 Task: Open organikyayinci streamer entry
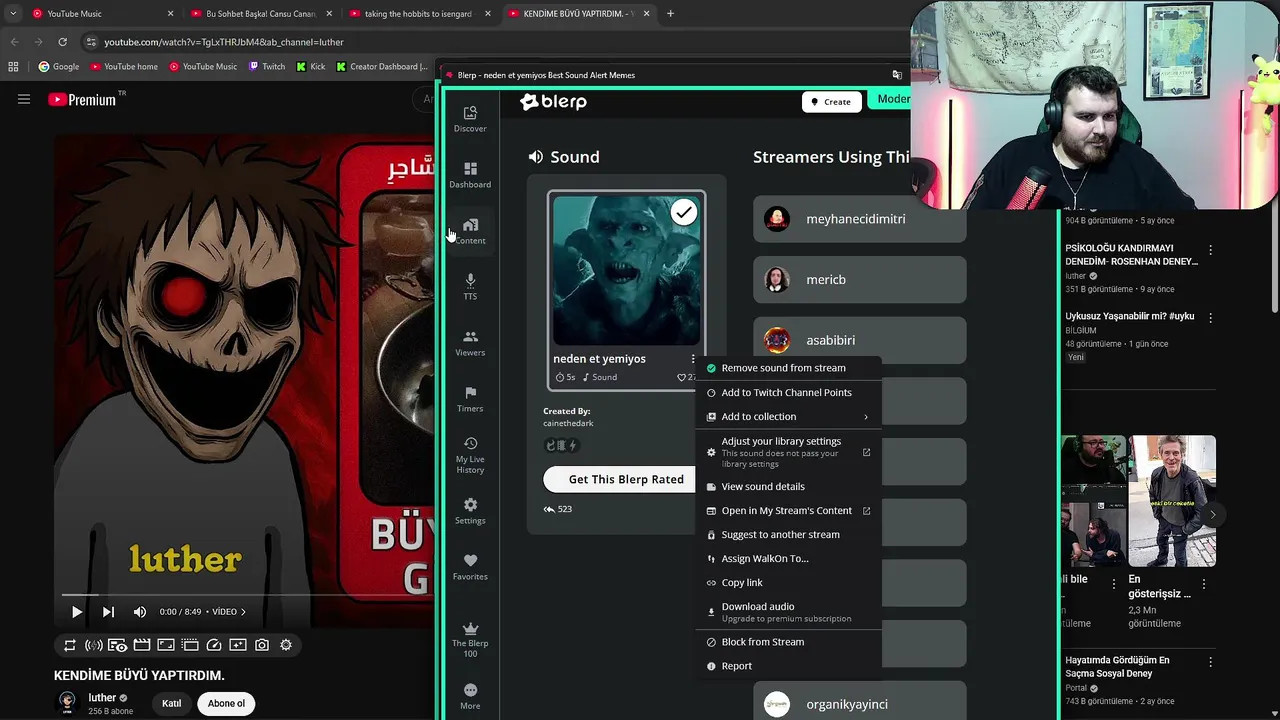pyautogui.click(x=860, y=703)
